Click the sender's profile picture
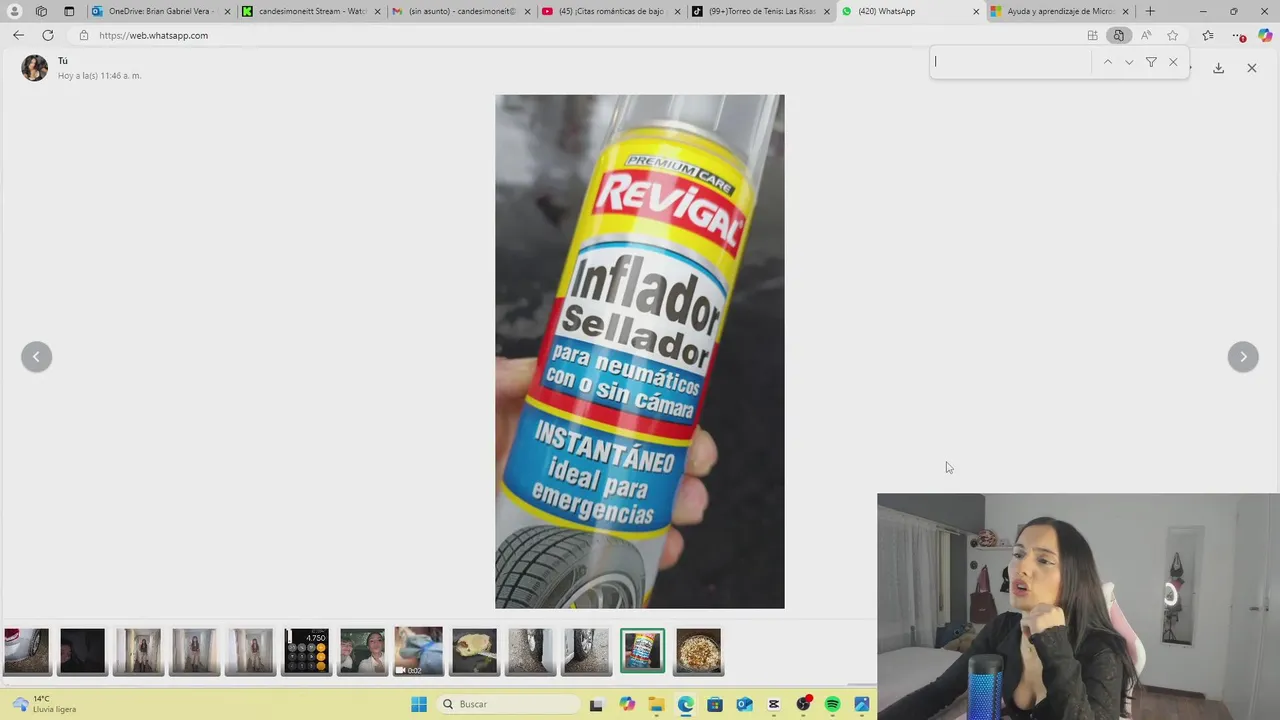Image resolution: width=1280 pixels, height=720 pixels. coord(35,68)
